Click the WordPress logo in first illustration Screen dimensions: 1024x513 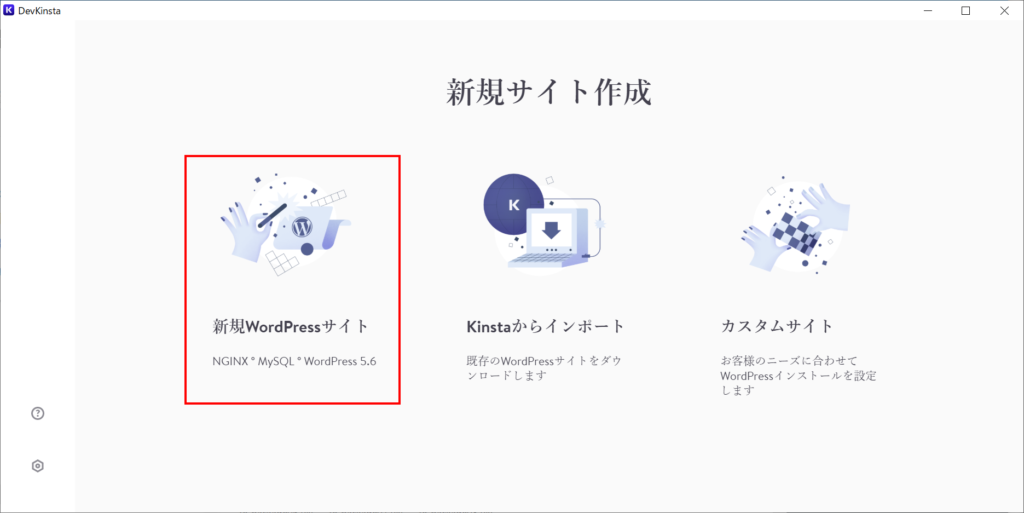(302, 226)
